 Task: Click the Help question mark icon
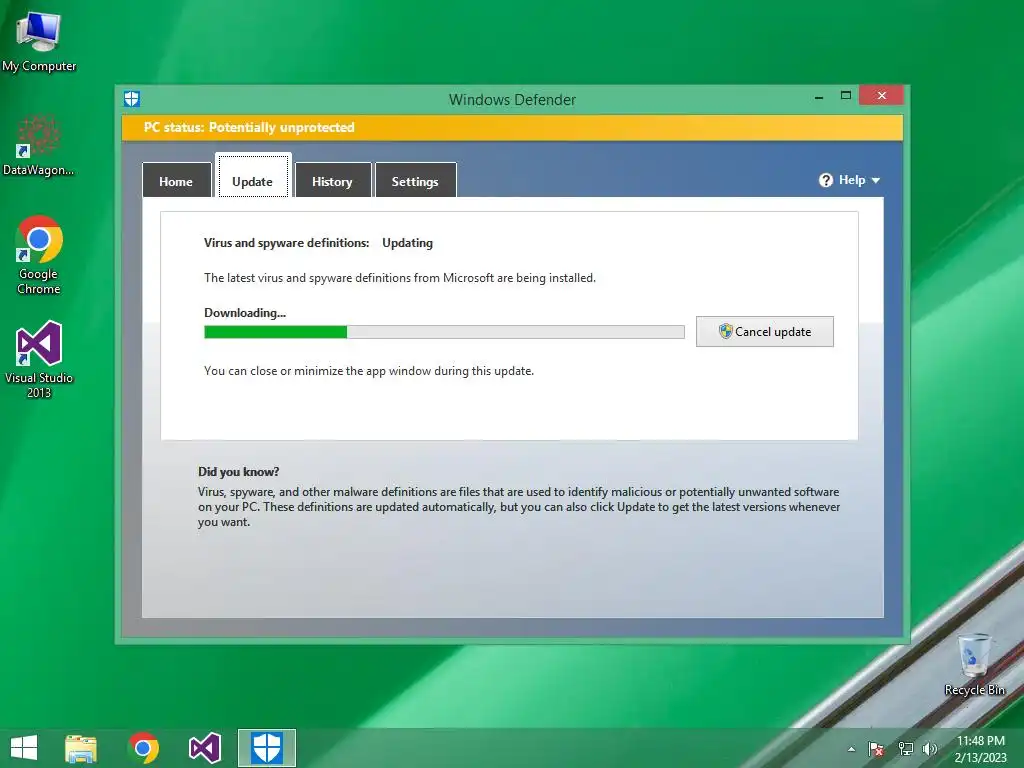point(826,180)
